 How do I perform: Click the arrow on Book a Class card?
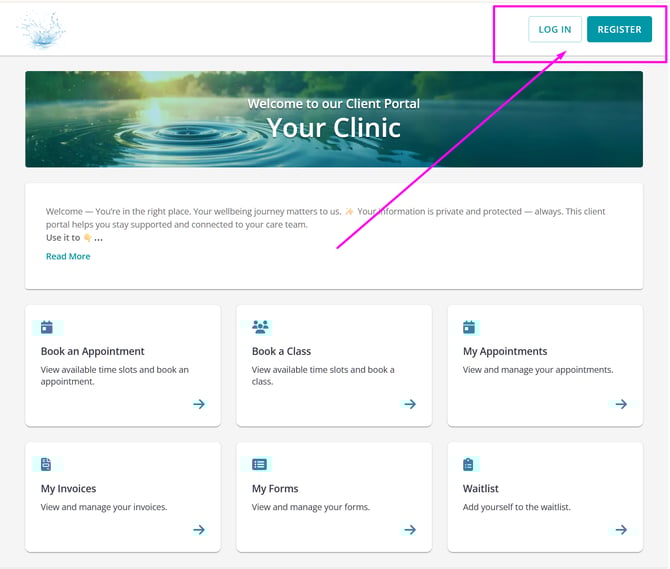click(x=410, y=404)
